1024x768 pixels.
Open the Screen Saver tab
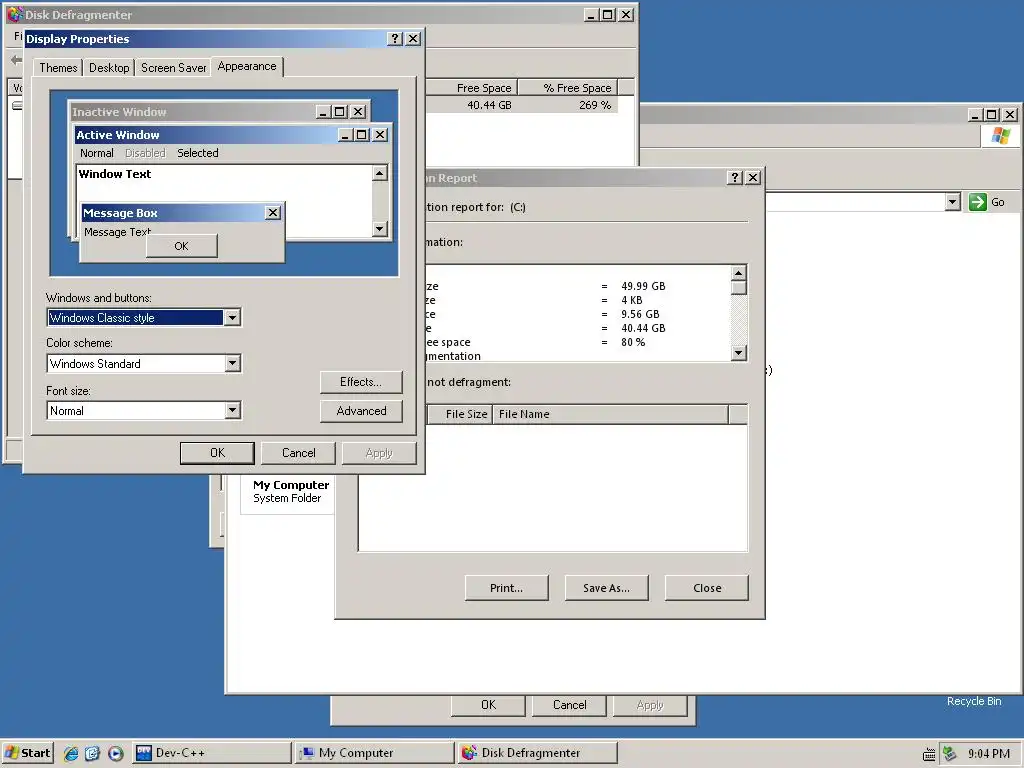pyautogui.click(x=173, y=68)
